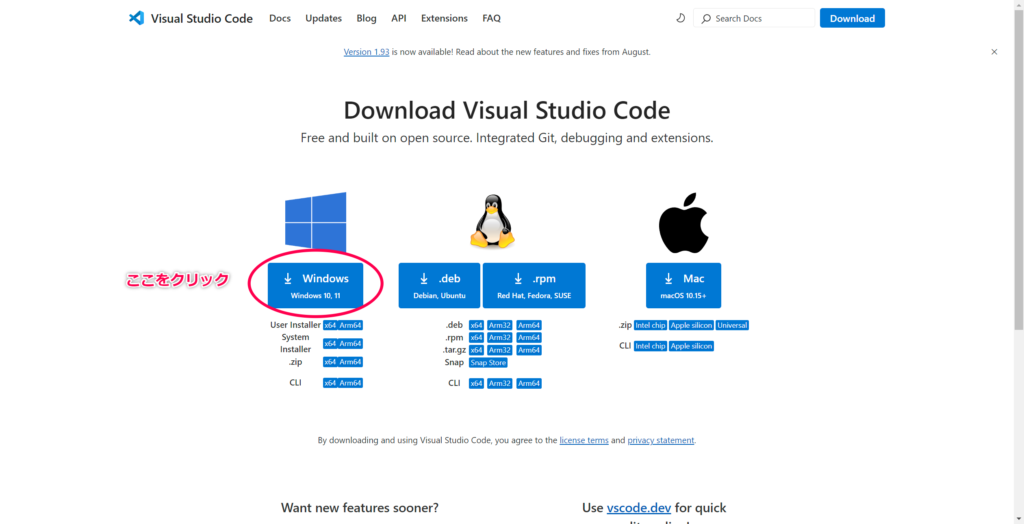
Task: Download the .rpm package for Red Hat
Action: tap(534, 286)
